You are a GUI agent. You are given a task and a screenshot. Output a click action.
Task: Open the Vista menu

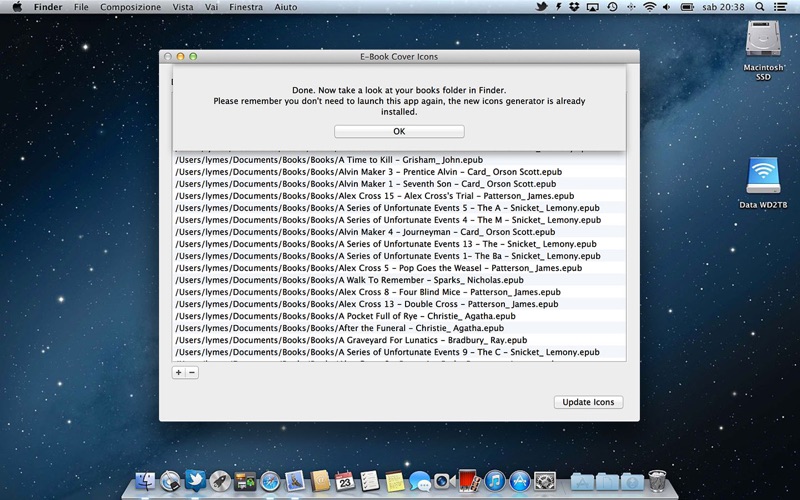click(183, 7)
